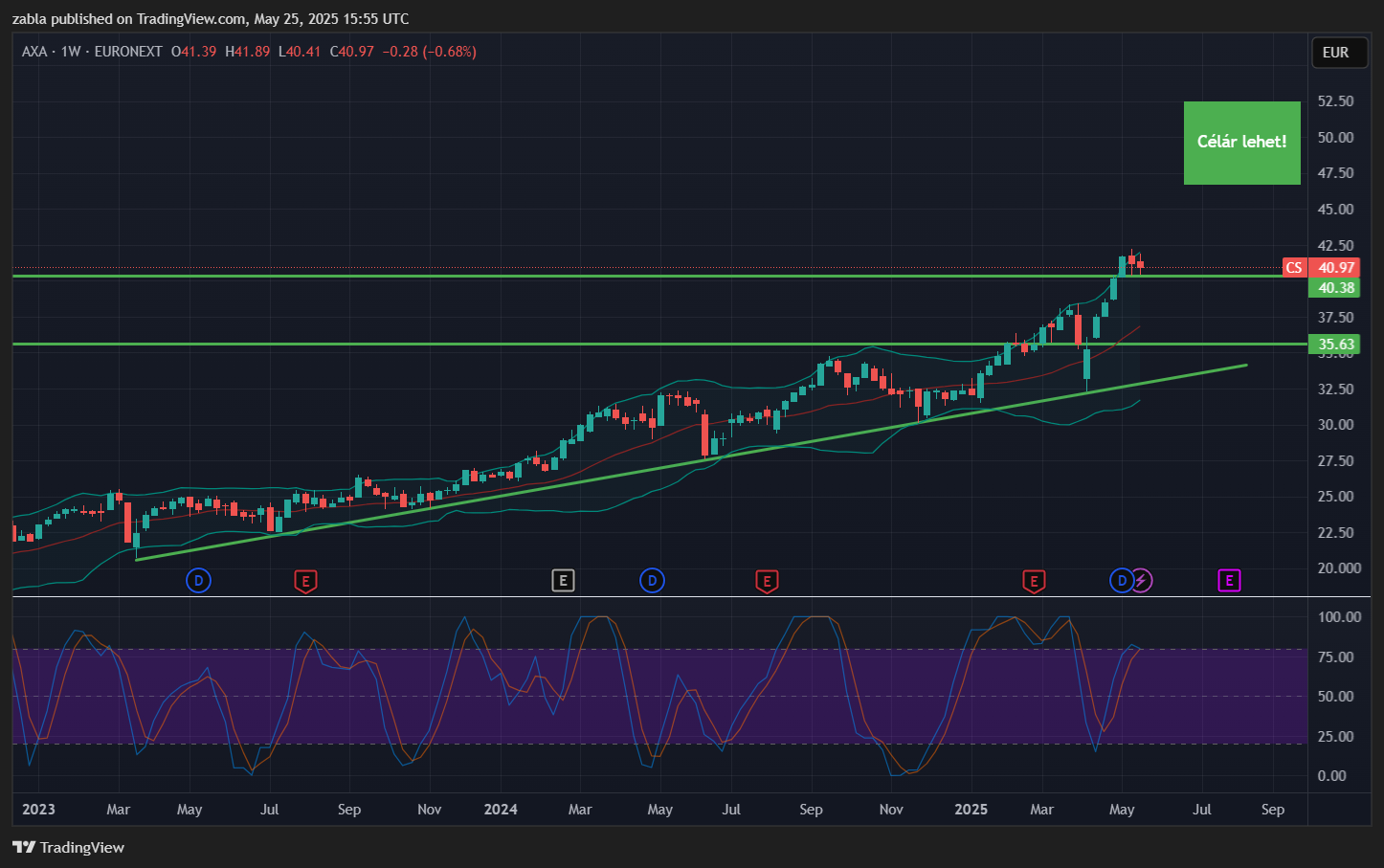Image resolution: width=1384 pixels, height=868 pixels.
Task: Click the 30.00 price axis label
Action: tap(1336, 425)
